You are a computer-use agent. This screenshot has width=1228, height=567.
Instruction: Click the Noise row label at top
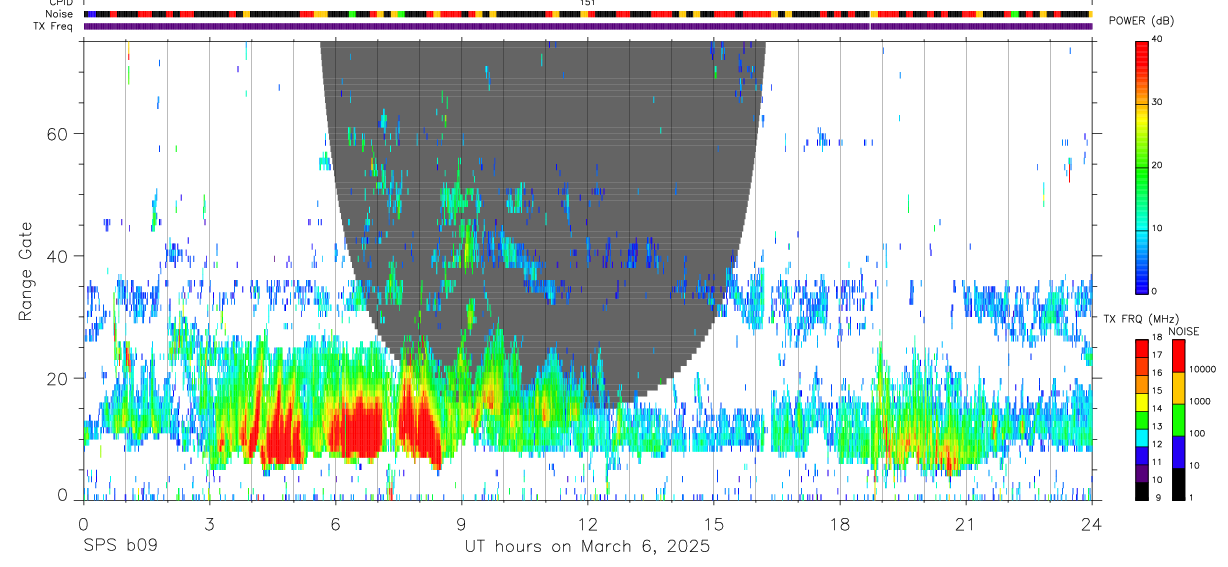[x=58, y=14]
